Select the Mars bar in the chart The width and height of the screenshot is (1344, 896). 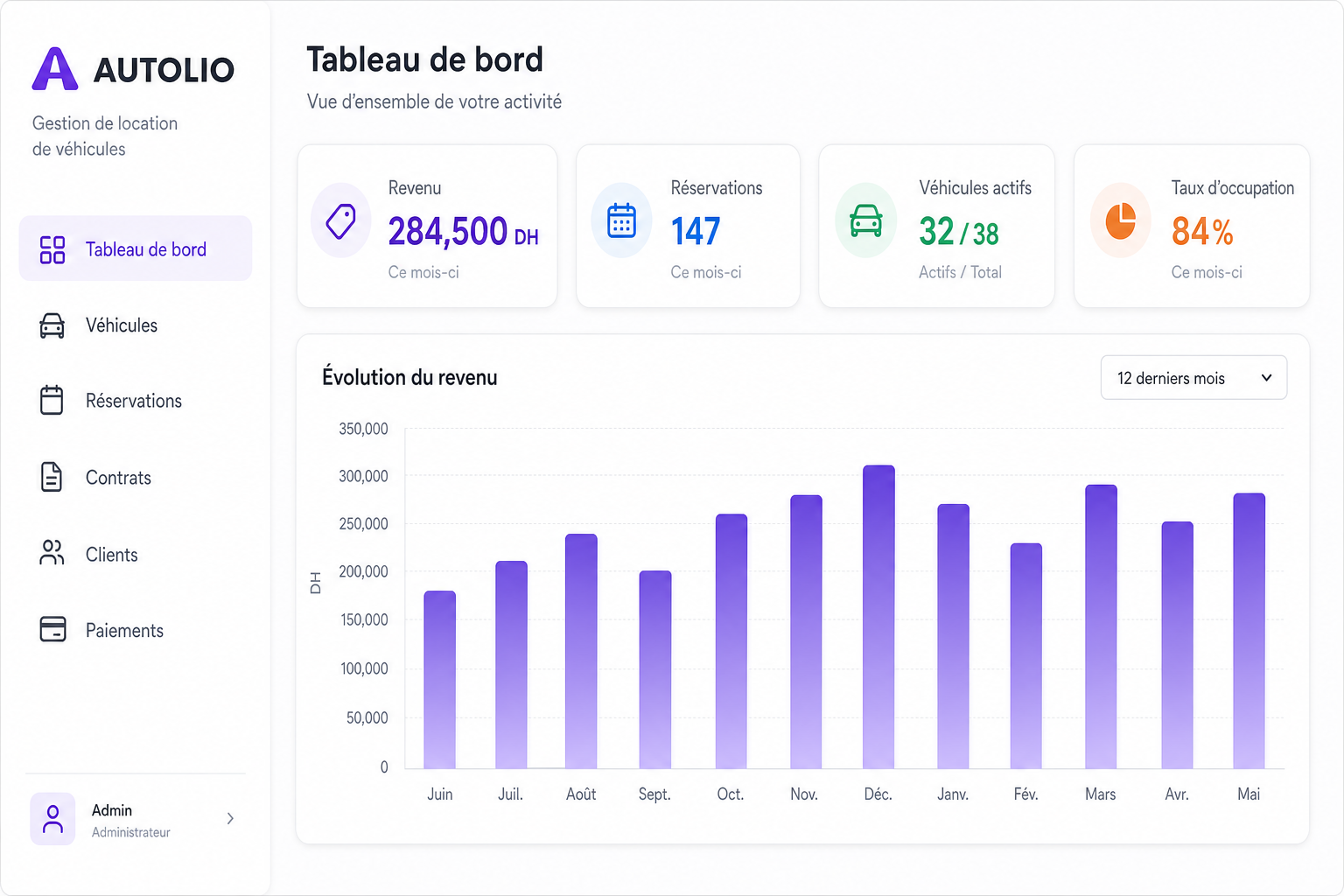coord(1101,626)
